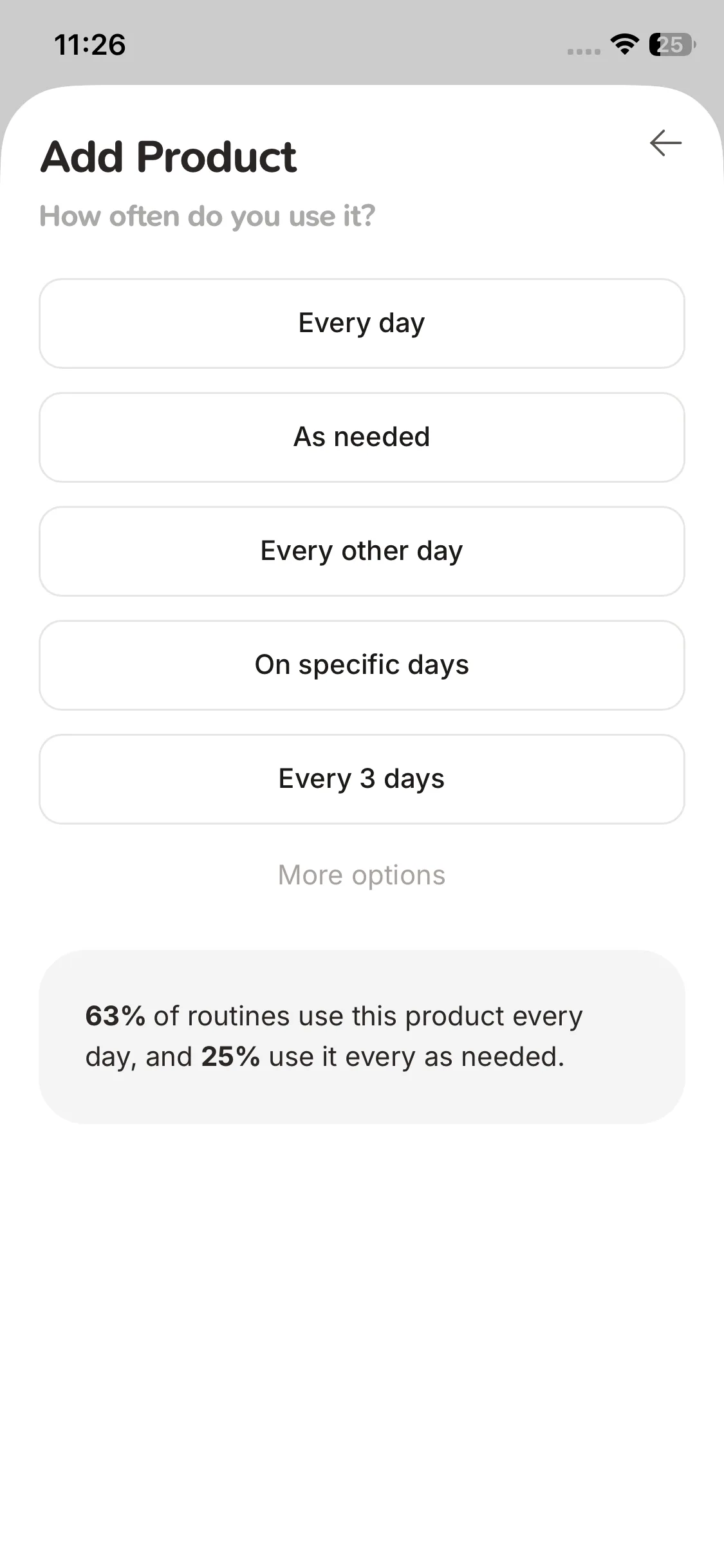Tap the cellular signal dots
The image size is (724, 1568).
pos(583,51)
